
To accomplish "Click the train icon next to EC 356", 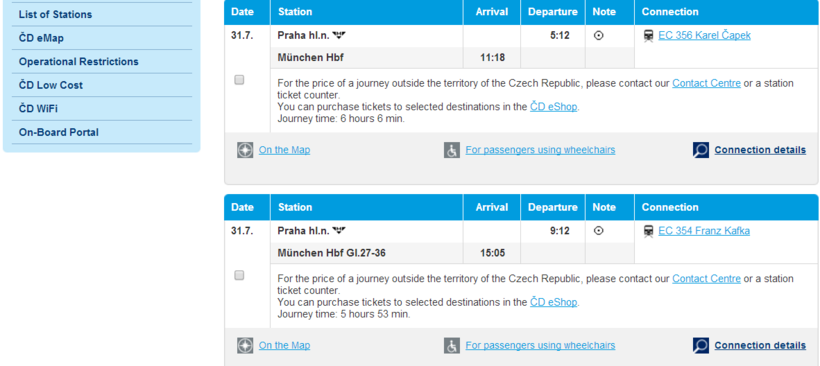I will click(648, 36).
